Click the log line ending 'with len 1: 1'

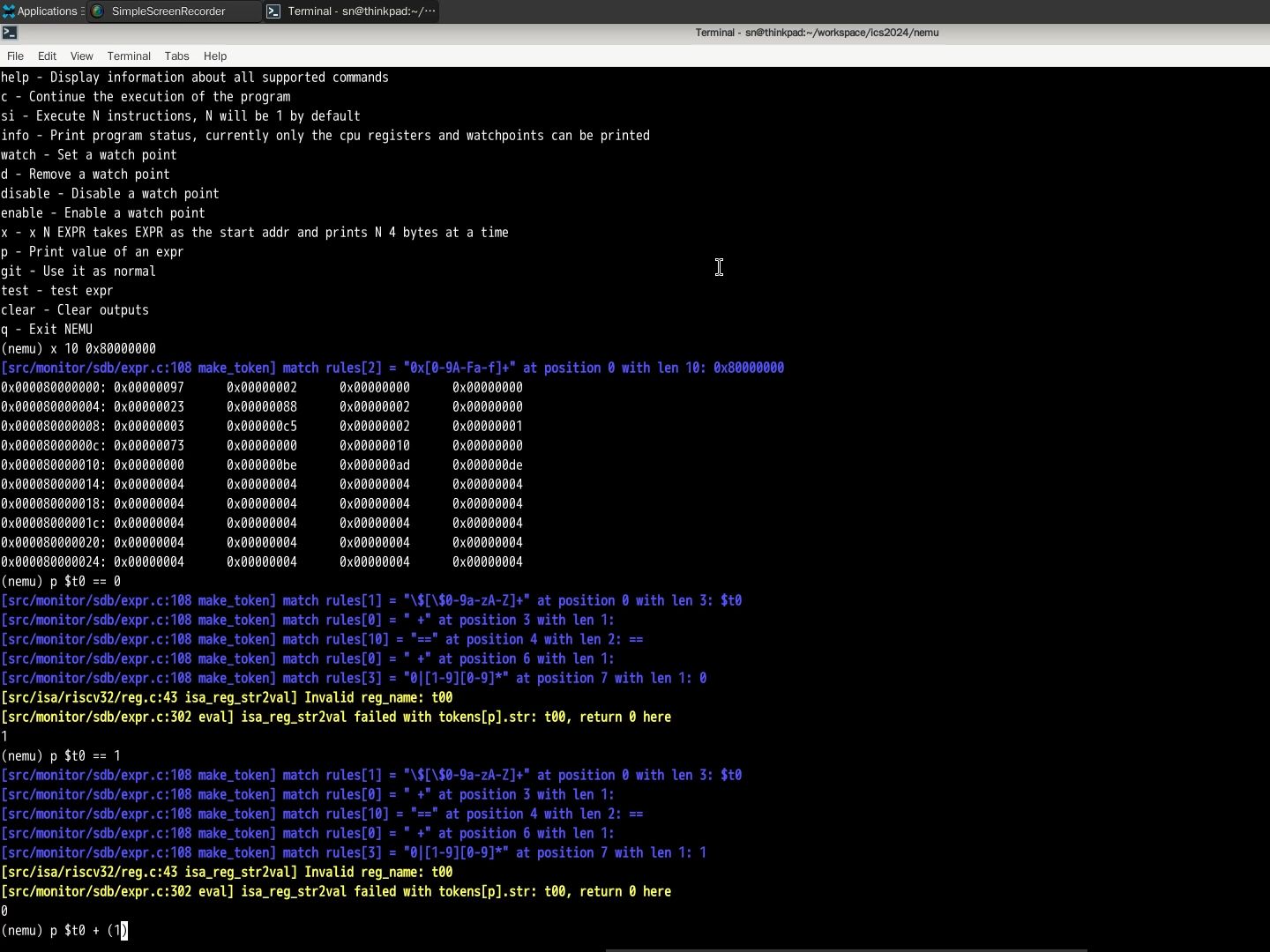pyautogui.click(x=354, y=853)
